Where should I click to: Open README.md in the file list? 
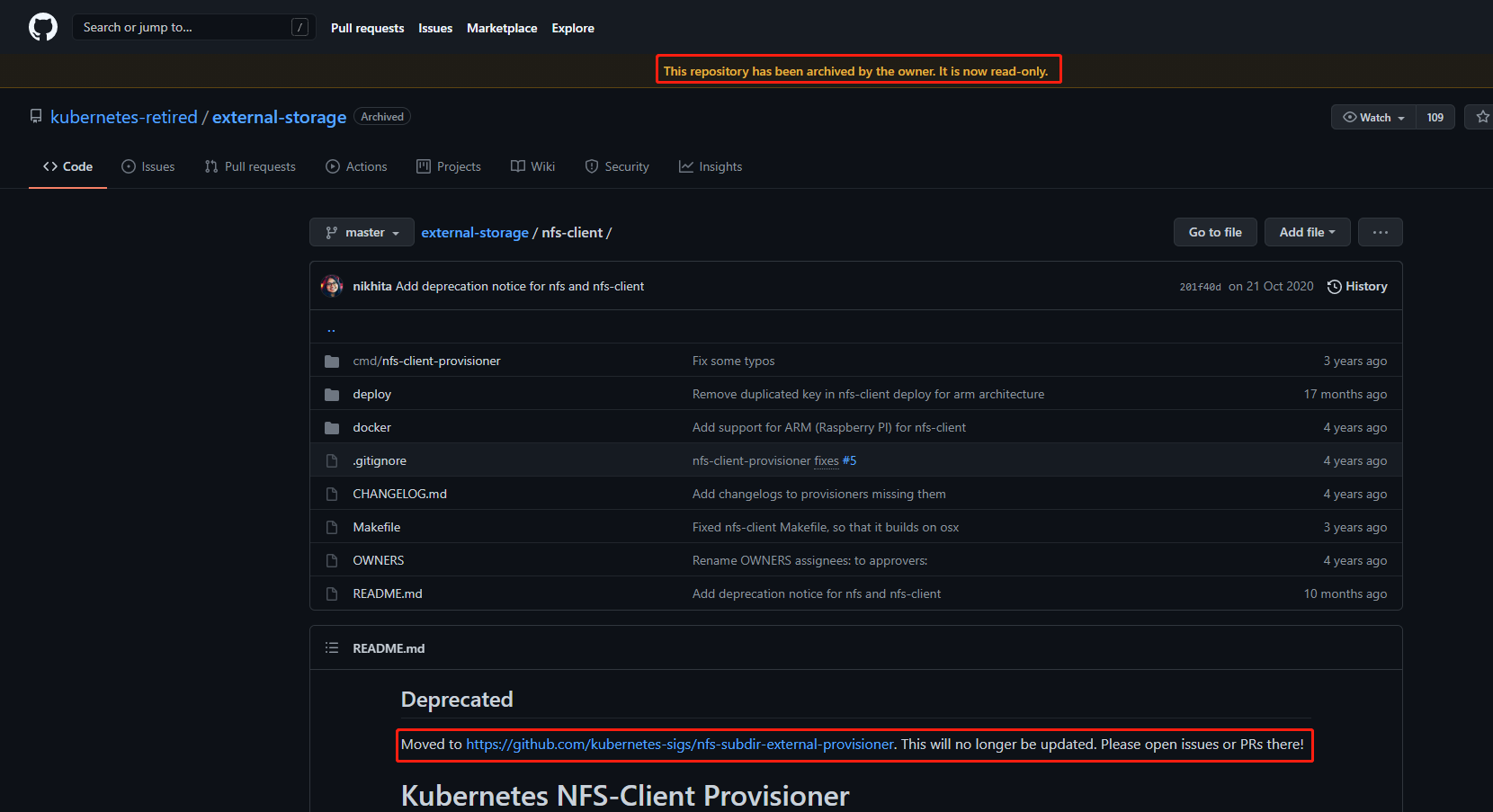(388, 593)
